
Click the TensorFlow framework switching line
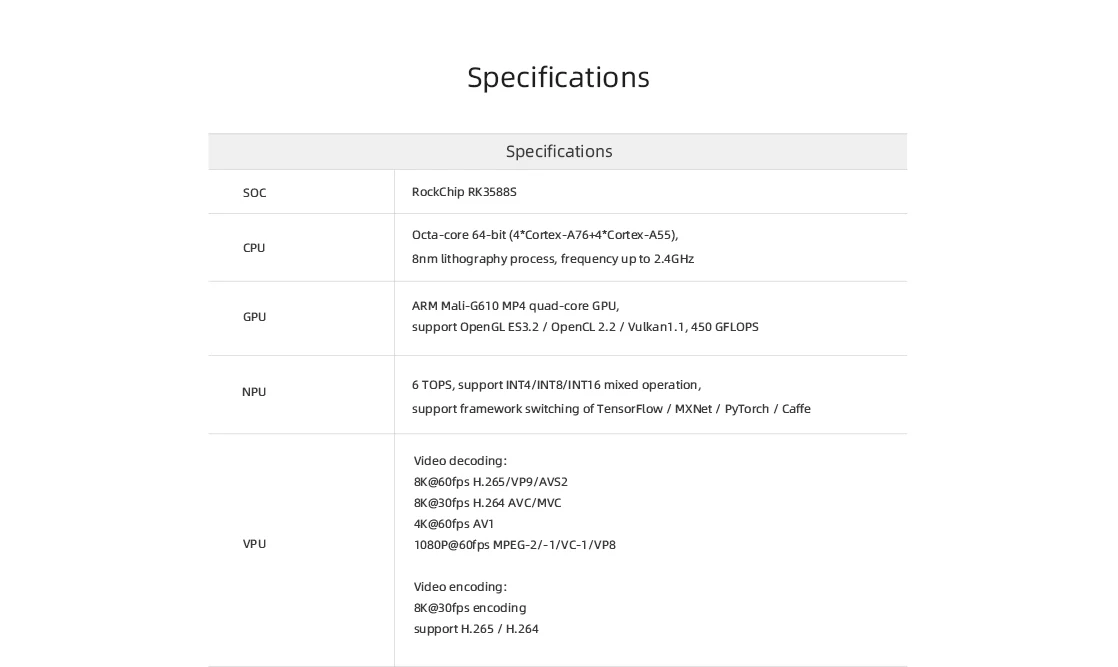tap(611, 409)
